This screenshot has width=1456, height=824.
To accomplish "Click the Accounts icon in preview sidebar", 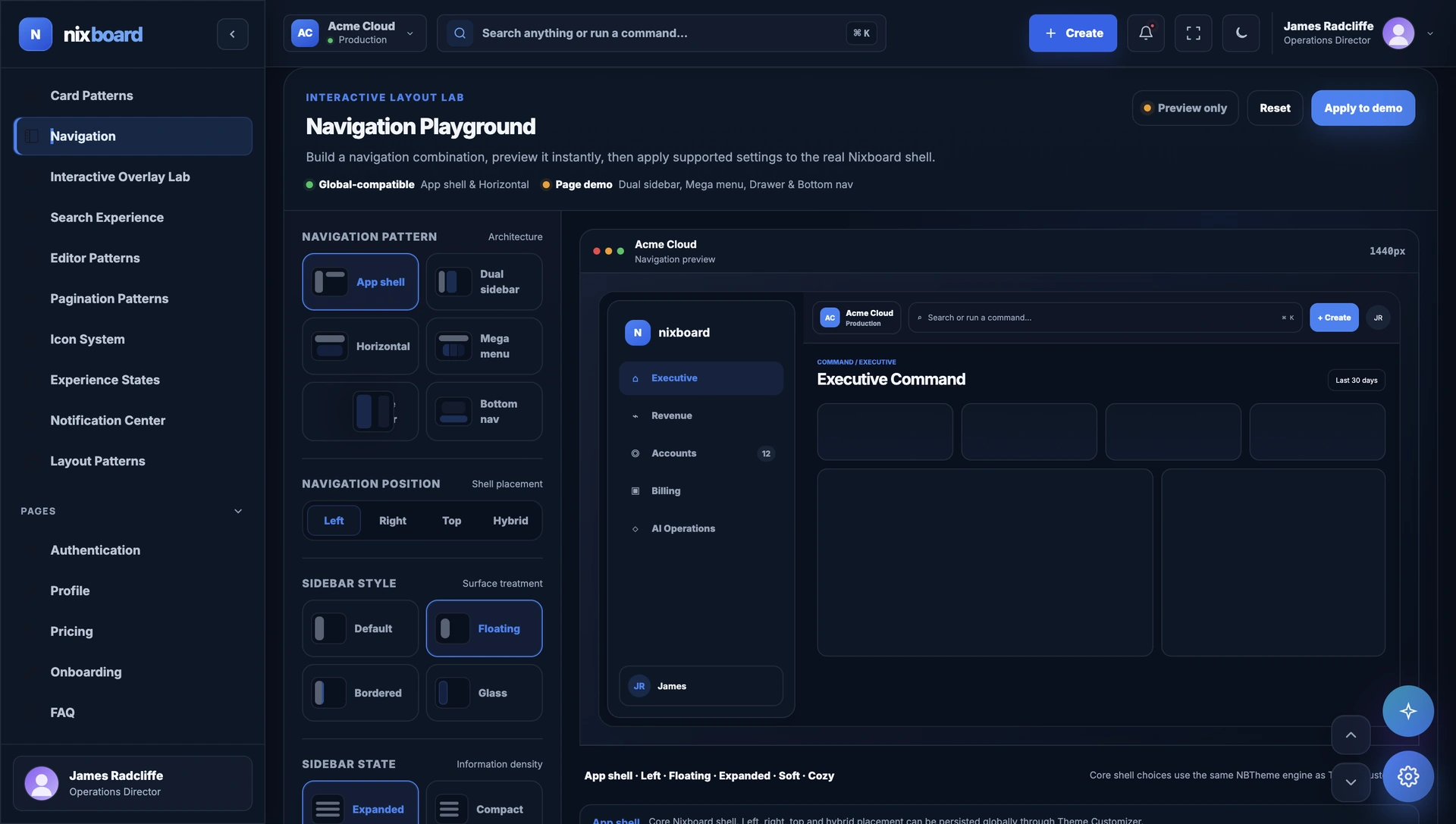I will pyautogui.click(x=635, y=453).
